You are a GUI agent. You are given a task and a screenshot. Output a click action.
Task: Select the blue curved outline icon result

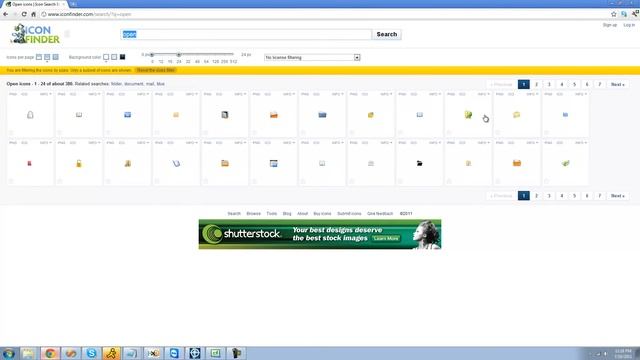[176, 163]
